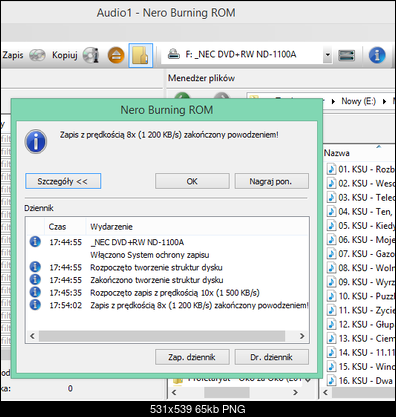The height and width of the screenshot is (417, 396).
Task: Click the info icon of 17:45:35 log row
Action: click(35, 292)
